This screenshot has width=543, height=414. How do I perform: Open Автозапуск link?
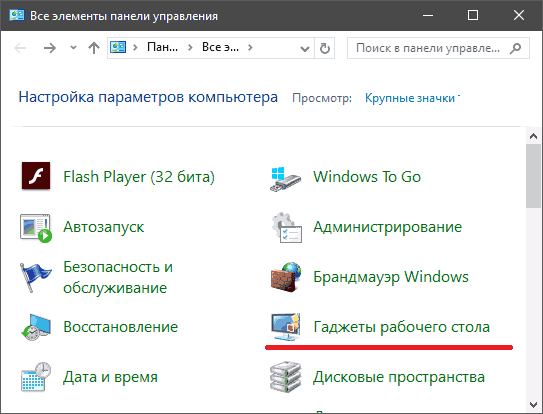[104, 227]
